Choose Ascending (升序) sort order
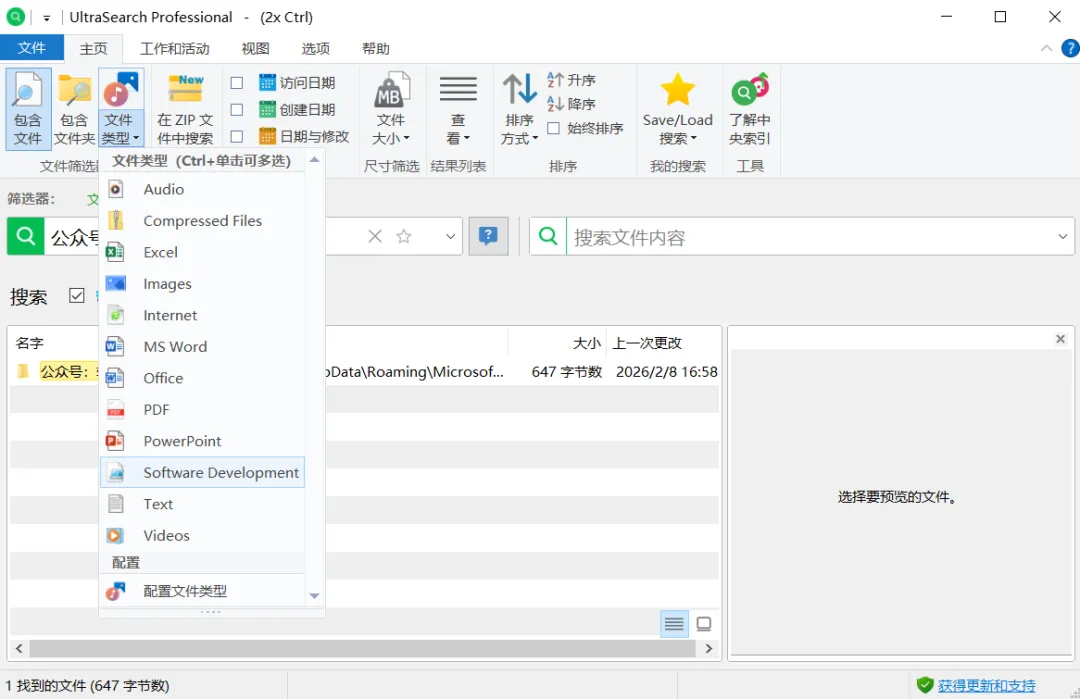The height and width of the screenshot is (699, 1080). point(572,80)
